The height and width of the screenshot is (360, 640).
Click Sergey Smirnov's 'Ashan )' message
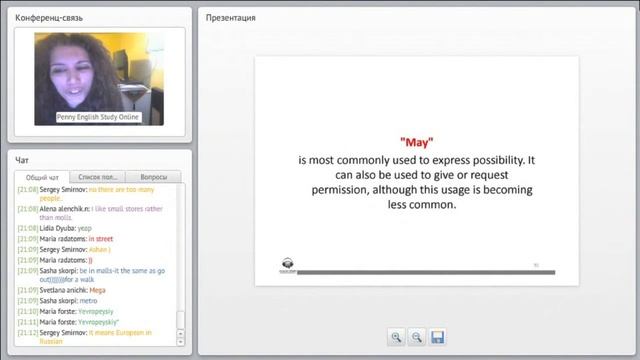(x=64, y=249)
